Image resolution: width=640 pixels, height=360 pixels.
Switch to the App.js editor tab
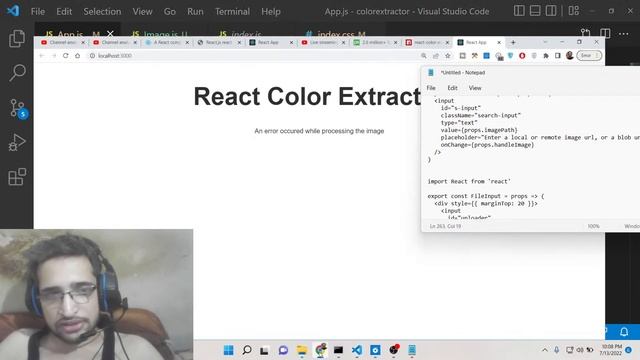pyautogui.click(x=70, y=33)
